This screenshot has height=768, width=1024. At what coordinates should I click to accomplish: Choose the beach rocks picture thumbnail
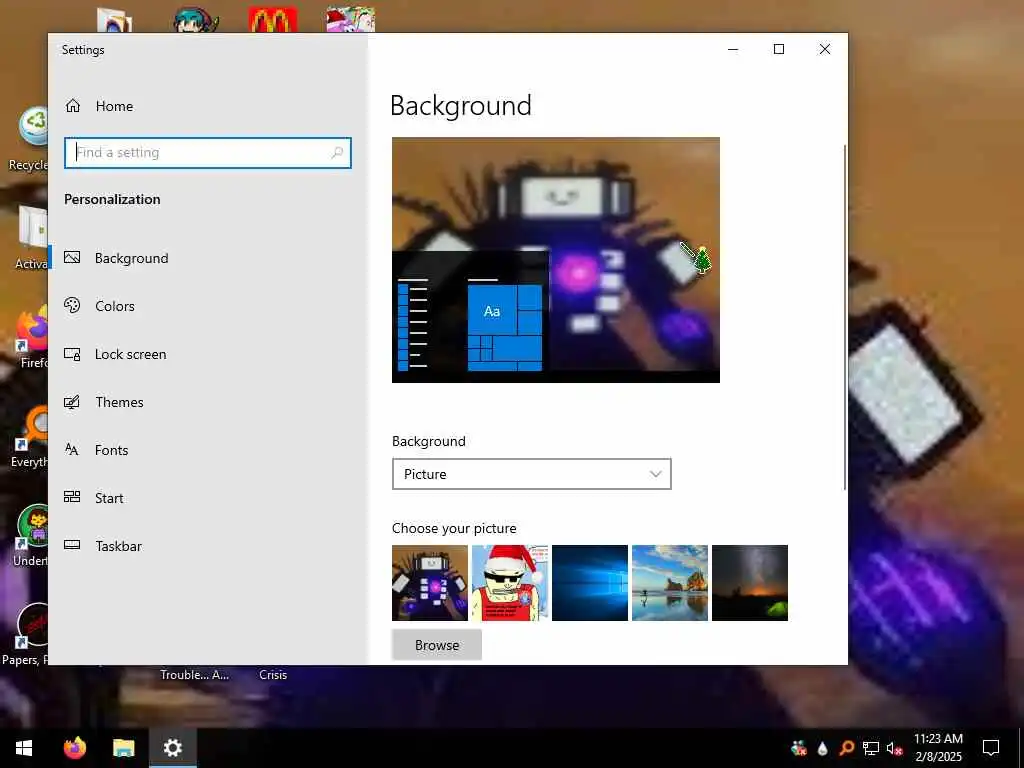coord(670,583)
